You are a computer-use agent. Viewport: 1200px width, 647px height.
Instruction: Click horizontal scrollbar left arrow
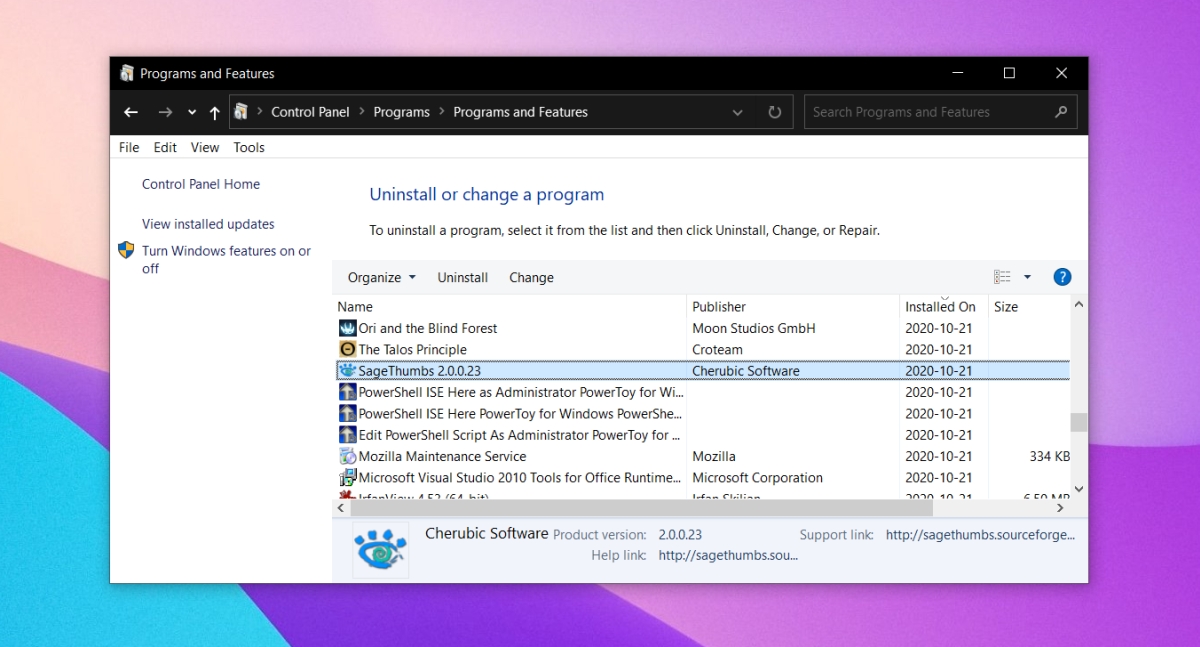(341, 508)
